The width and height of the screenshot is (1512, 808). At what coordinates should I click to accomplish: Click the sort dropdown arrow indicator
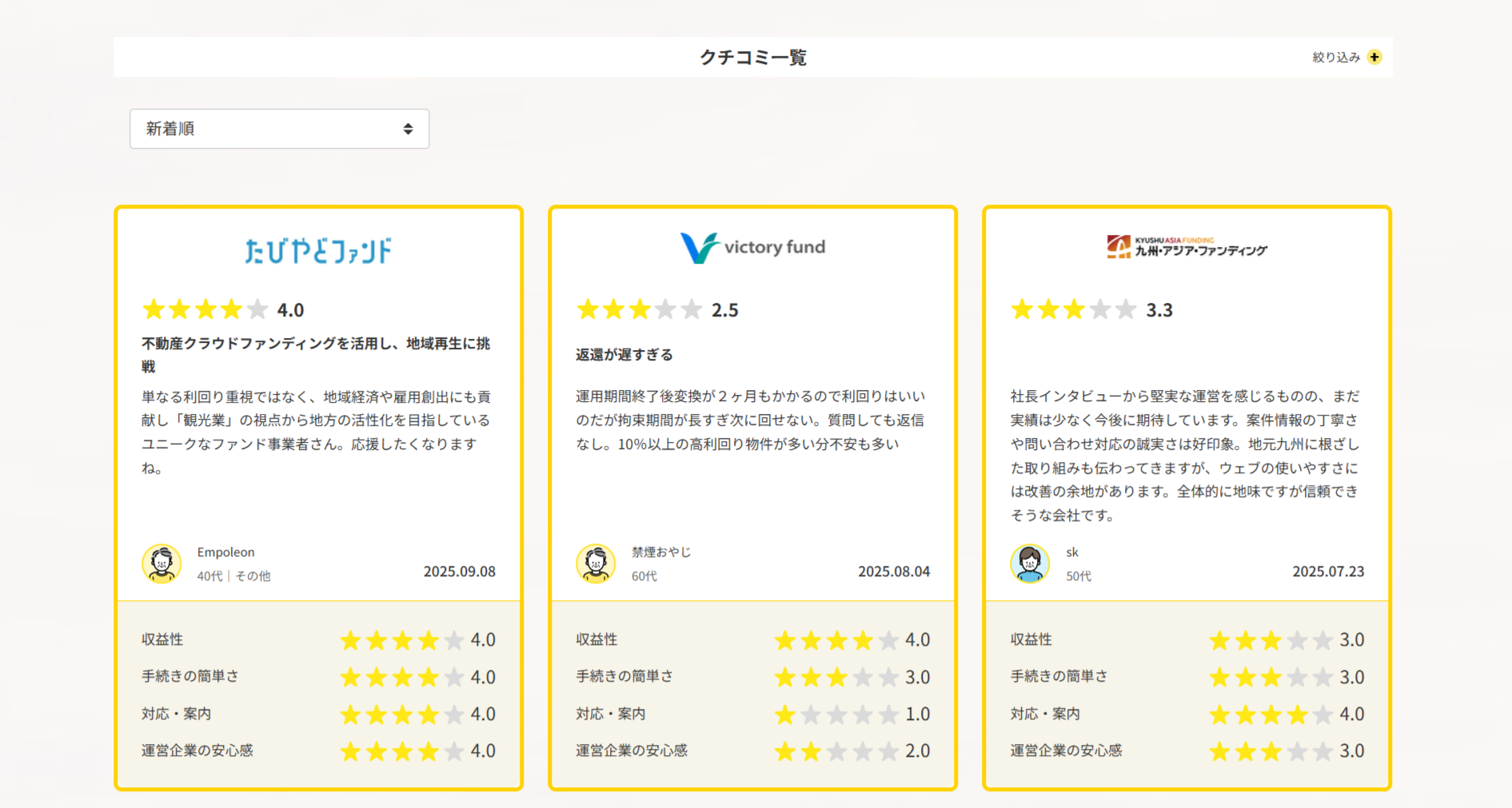[408, 129]
